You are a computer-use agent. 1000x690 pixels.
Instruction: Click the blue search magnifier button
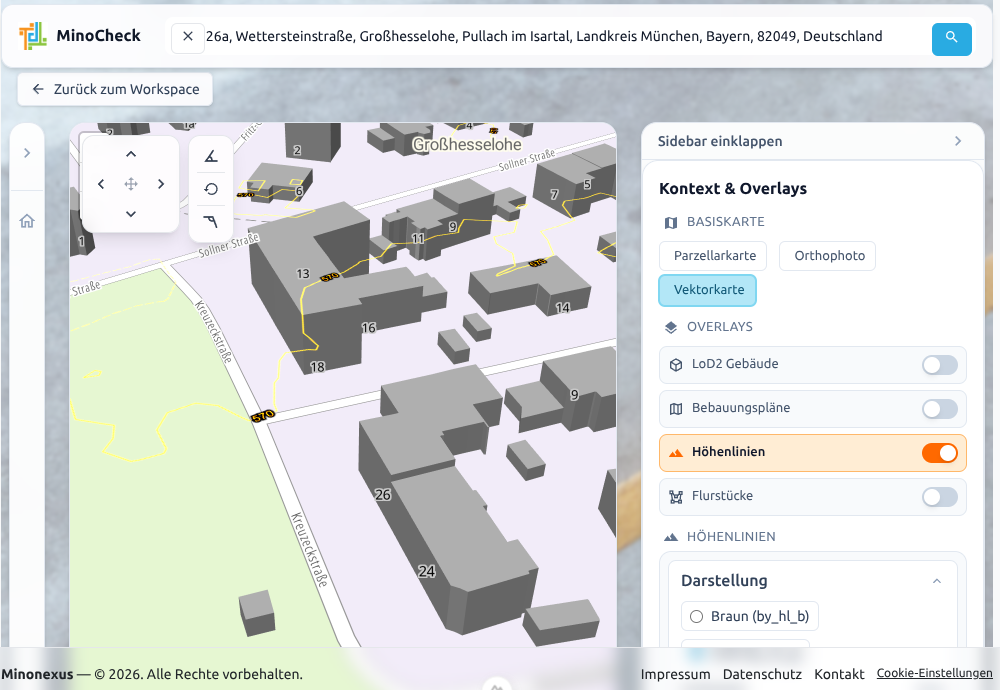pyautogui.click(x=951, y=38)
